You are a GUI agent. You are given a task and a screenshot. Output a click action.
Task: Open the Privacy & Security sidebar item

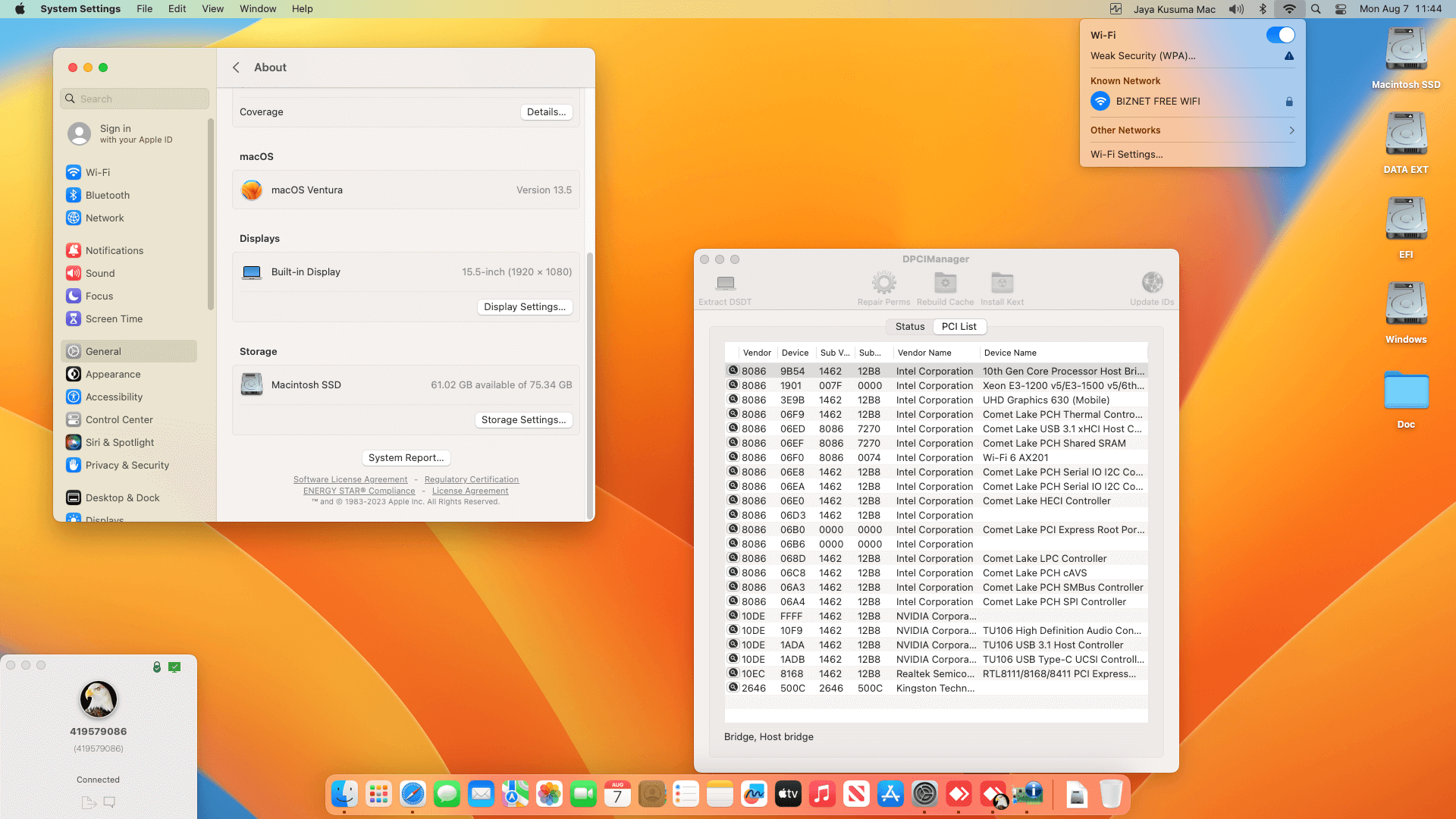tap(127, 465)
